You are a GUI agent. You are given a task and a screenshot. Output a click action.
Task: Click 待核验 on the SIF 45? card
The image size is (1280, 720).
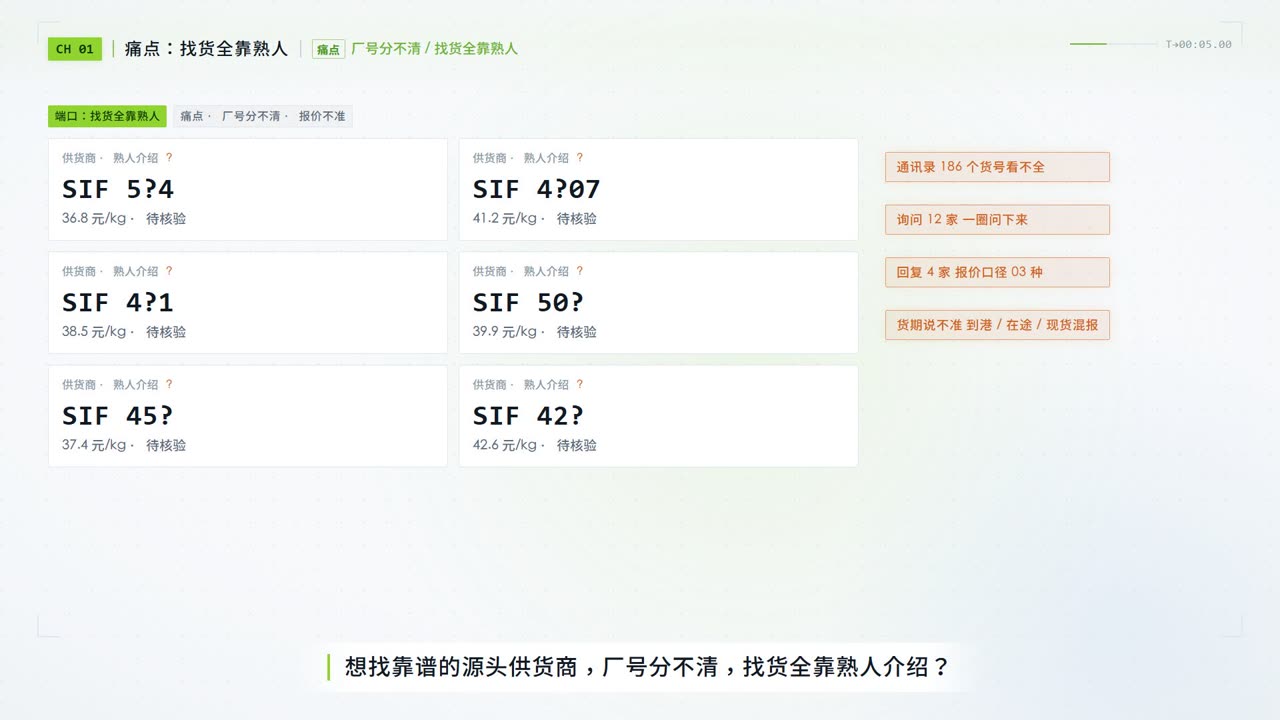point(166,445)
